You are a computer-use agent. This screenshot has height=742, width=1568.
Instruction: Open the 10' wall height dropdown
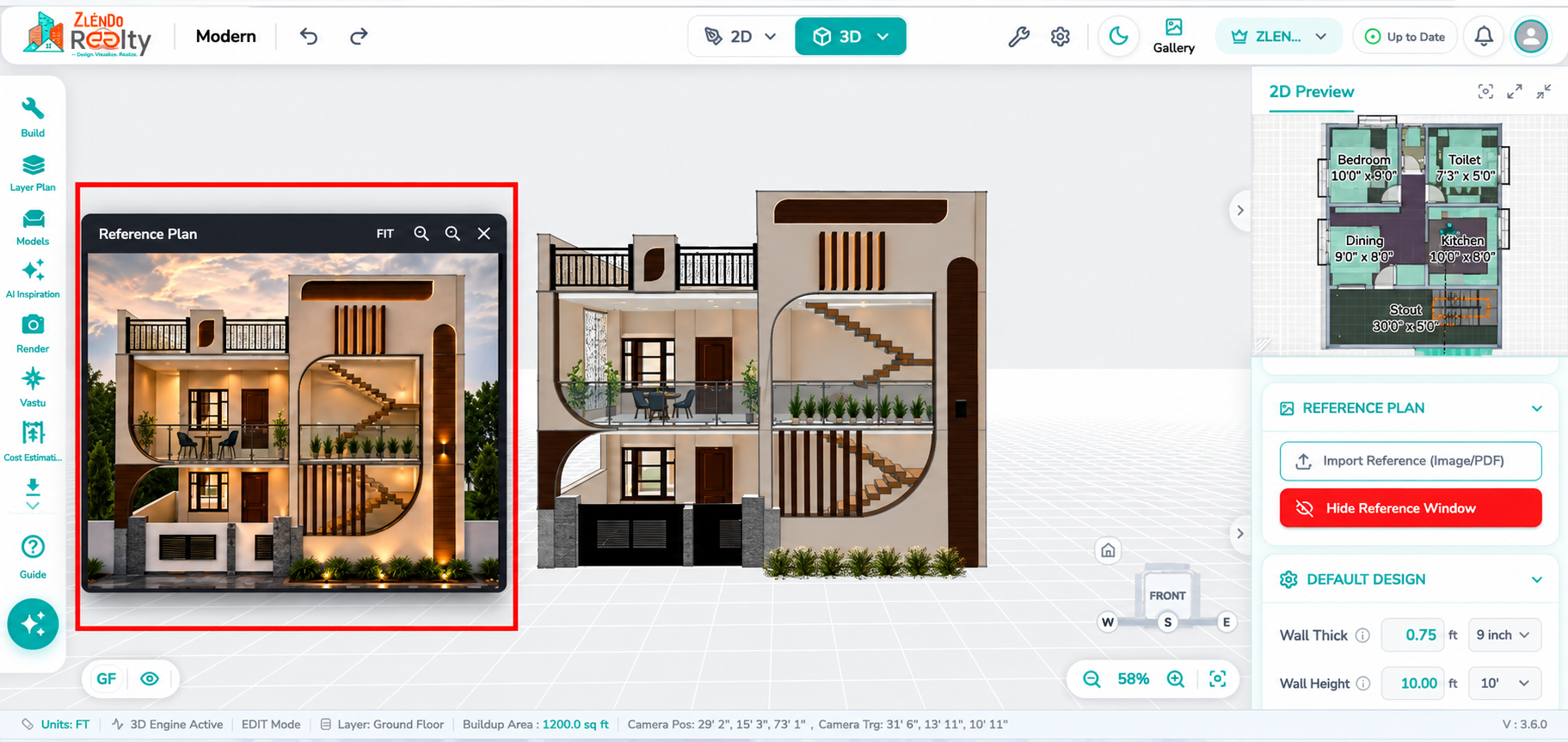1503,684
